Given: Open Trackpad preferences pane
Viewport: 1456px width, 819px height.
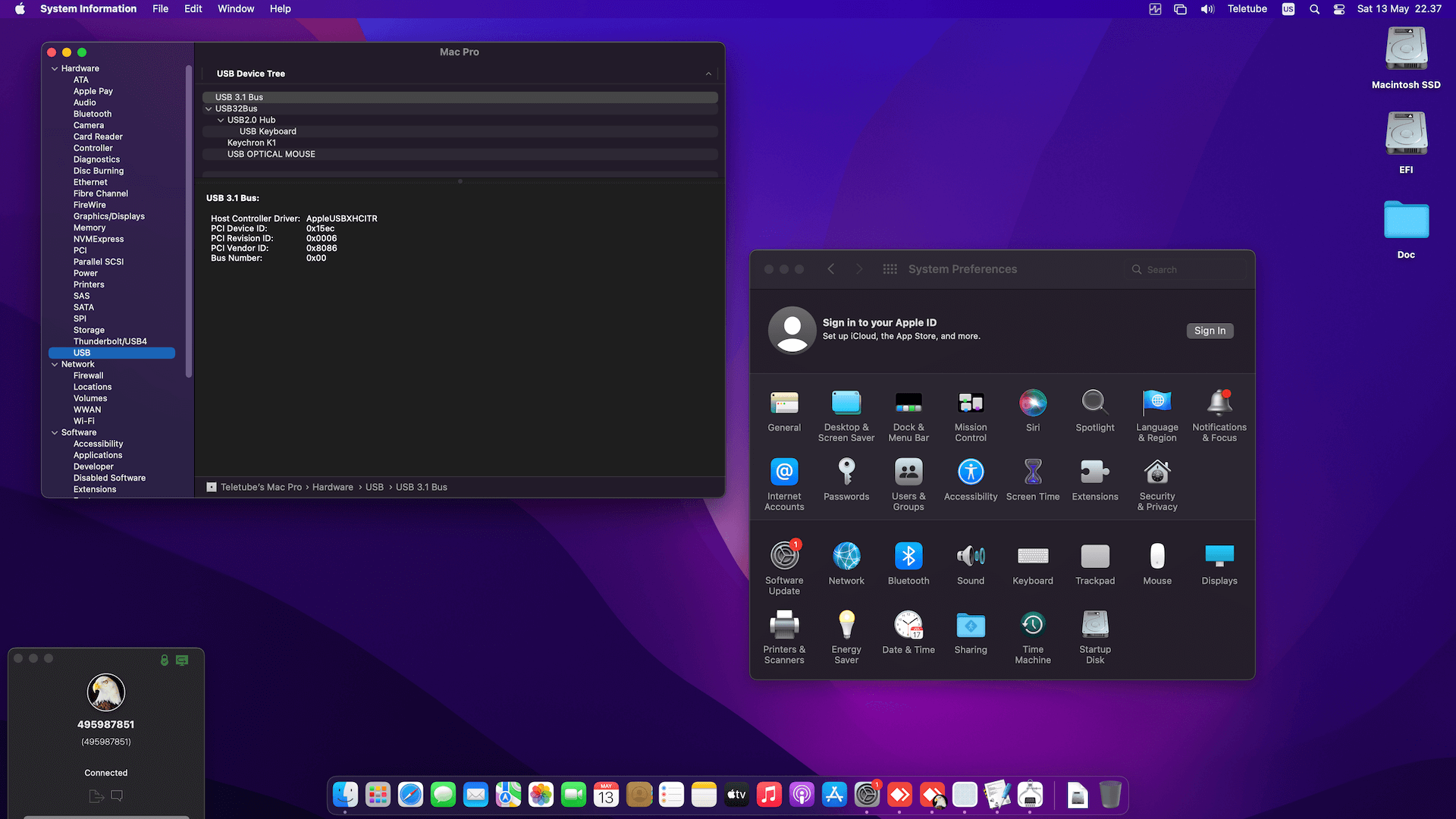Looking at the screenshot, I should pyautogui.click(x=1095, y=565).
